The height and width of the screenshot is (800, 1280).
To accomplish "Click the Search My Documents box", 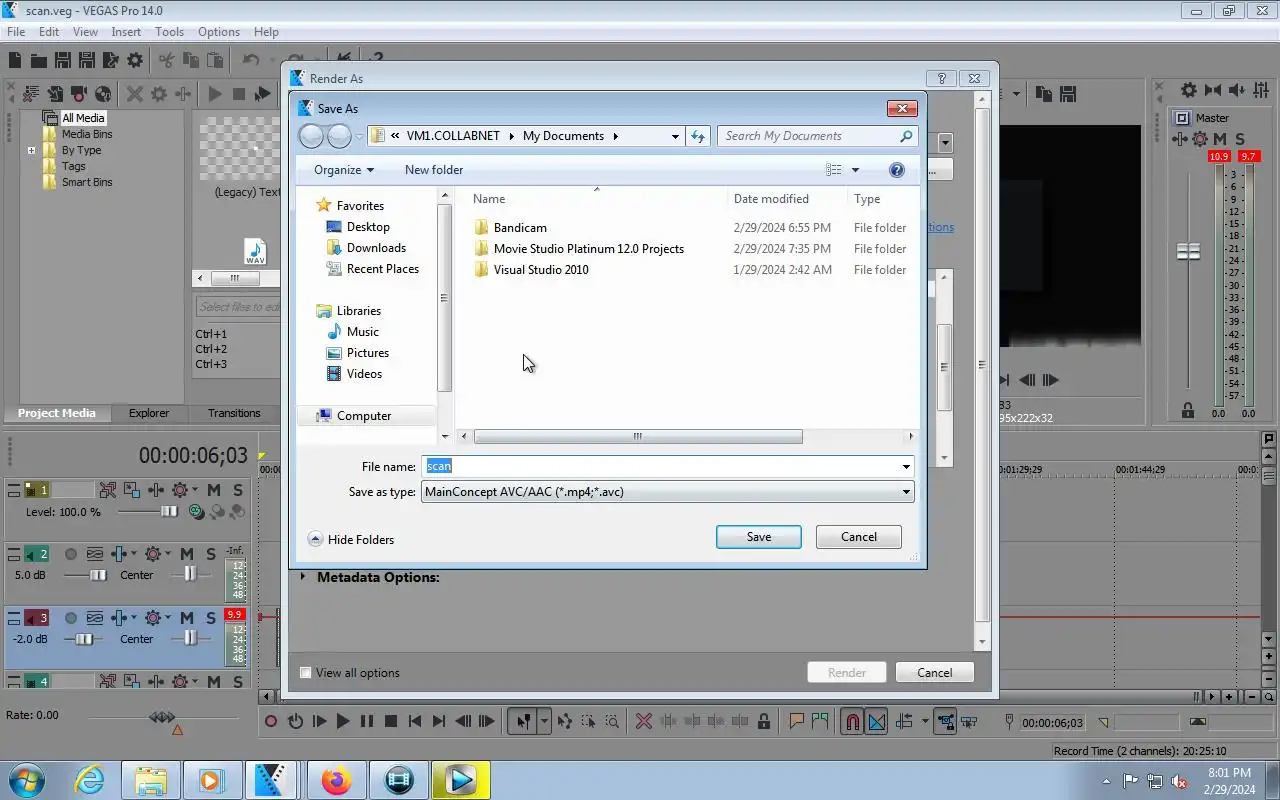I will coord(817,136).
